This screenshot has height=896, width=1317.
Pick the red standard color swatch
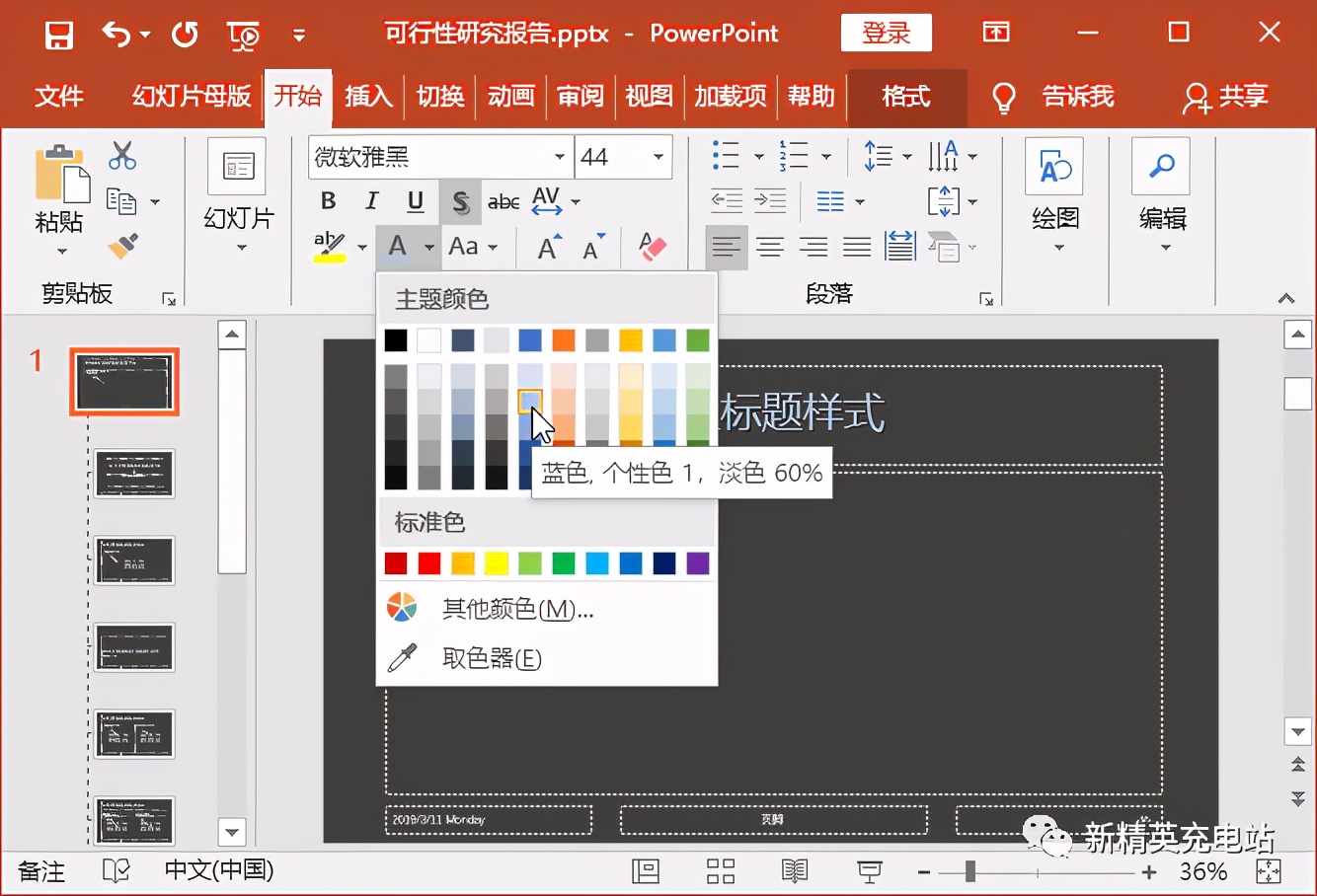pyautogui.click(x=428, y=563)
